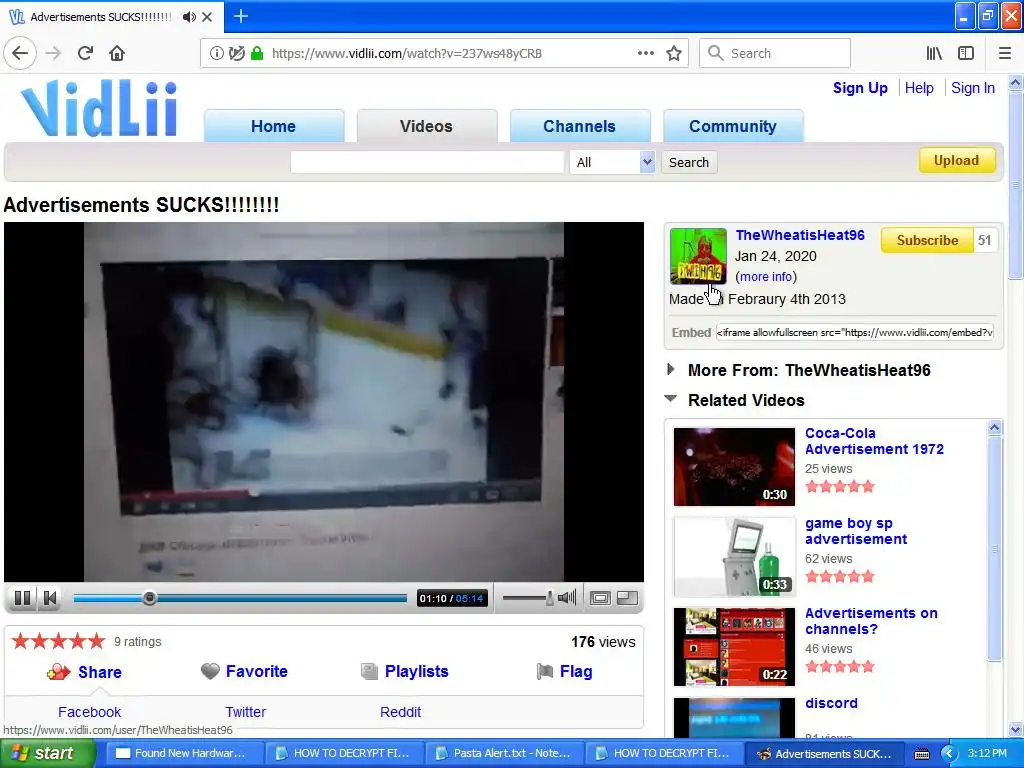Click the green padlock security icon
The width and height of the screenshot is (1024, 768).
click(x=257, y=54)
